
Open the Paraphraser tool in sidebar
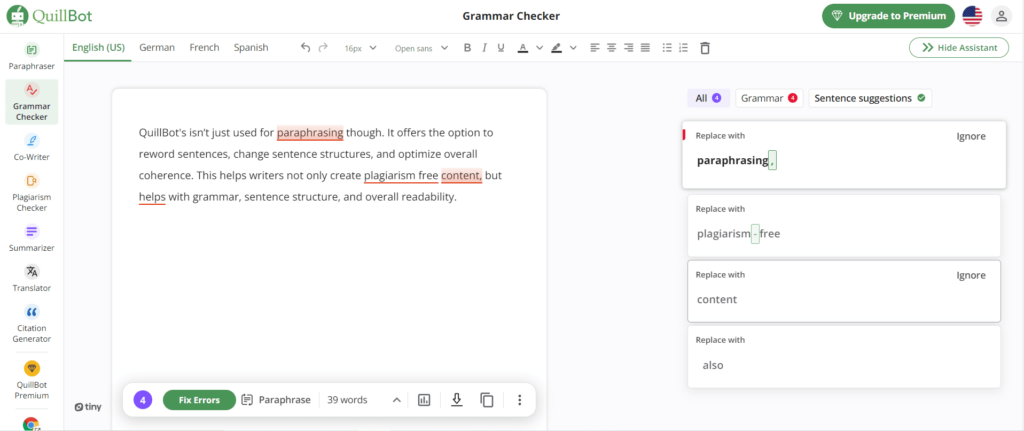point(31,56)
